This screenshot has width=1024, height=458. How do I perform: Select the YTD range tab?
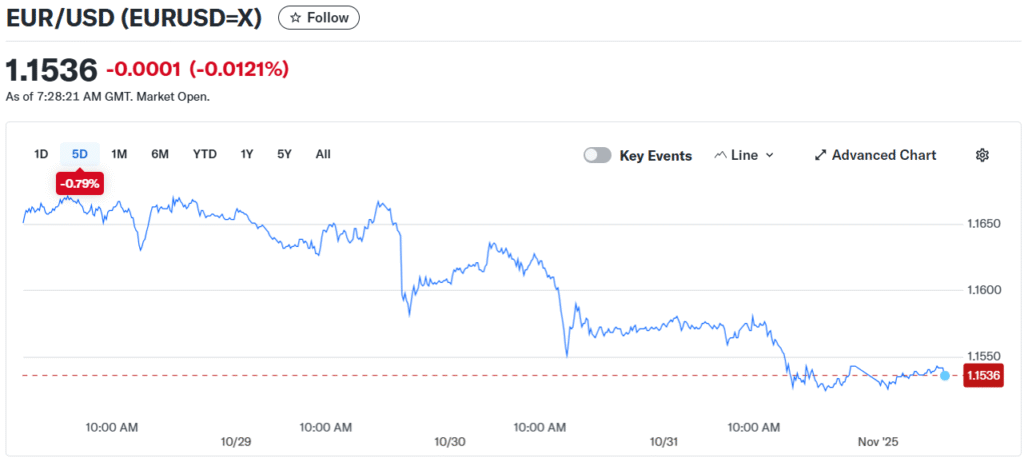[x=205, y=154]
